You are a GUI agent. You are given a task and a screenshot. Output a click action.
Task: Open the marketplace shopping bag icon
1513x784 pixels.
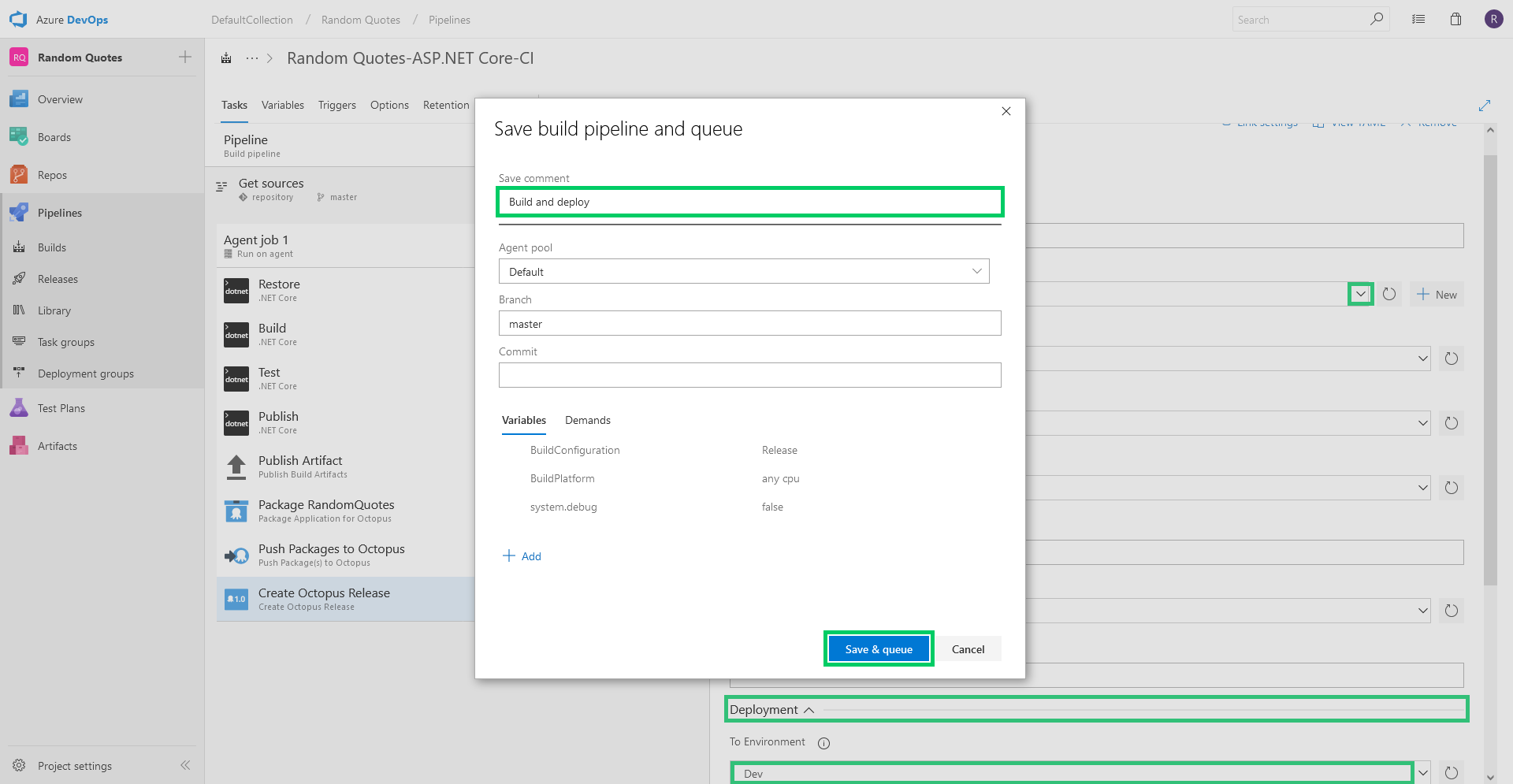click(x=1455, y=20)
